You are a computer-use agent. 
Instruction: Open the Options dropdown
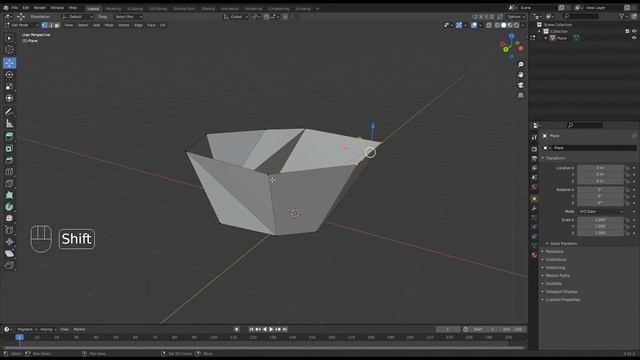point(516,17)
